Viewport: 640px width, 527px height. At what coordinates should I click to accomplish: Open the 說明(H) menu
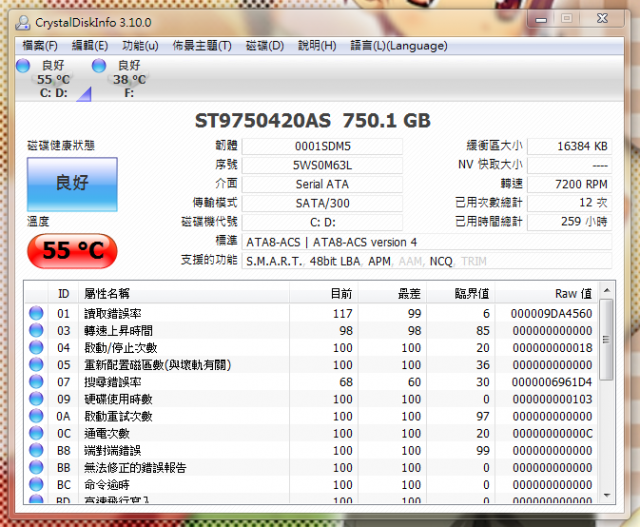click(x=317, y=46)
